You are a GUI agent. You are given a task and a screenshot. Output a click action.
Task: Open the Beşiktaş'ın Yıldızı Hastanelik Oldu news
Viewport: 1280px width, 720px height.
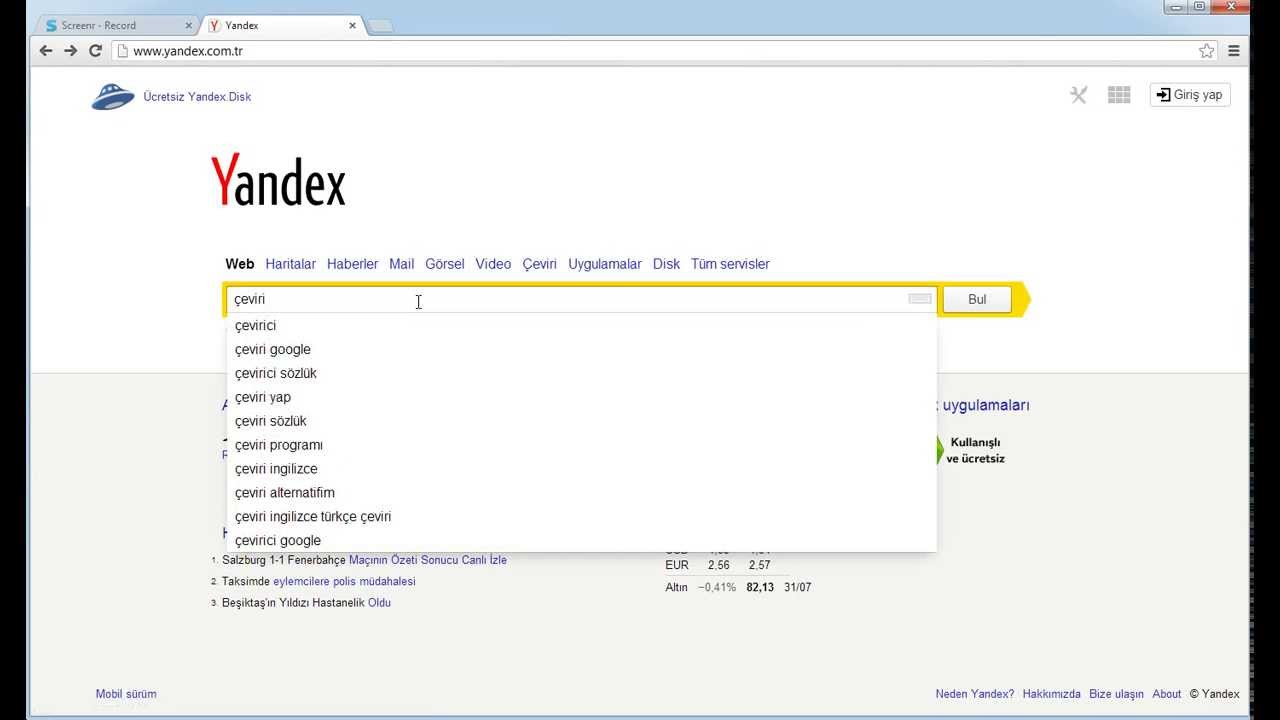[x=306, y=603]
